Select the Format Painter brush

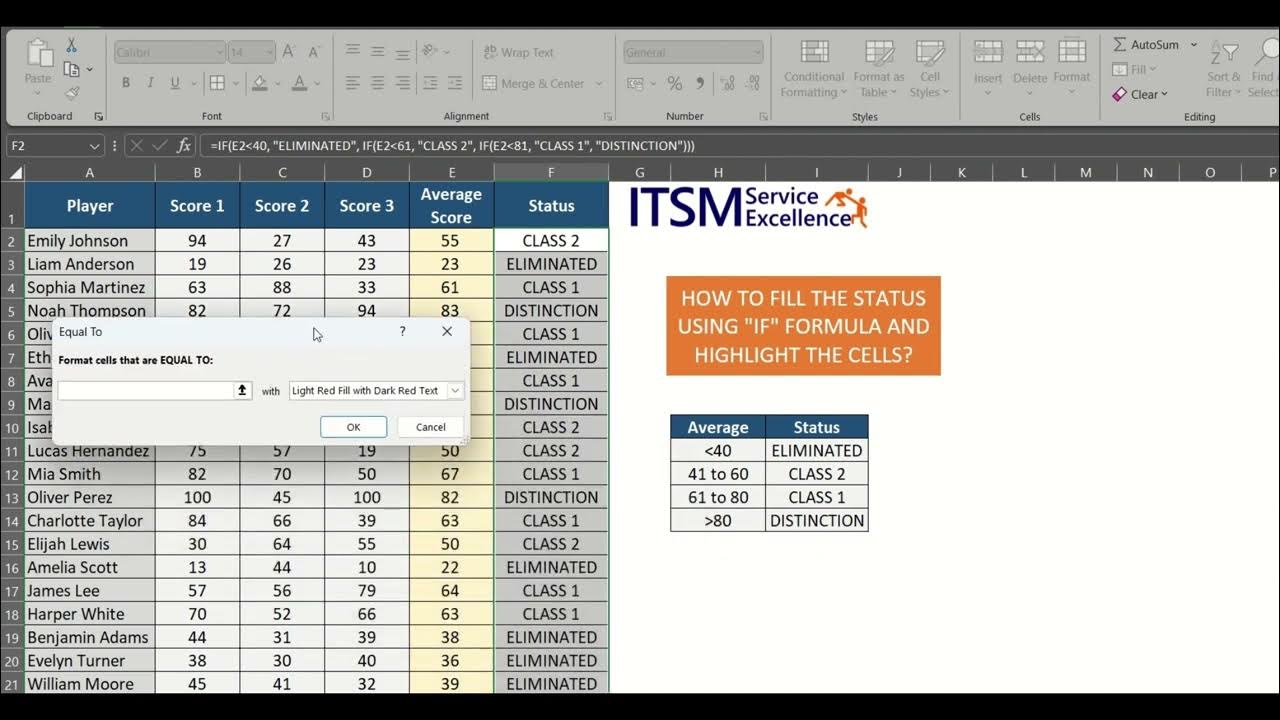click(x=71, y=93)
